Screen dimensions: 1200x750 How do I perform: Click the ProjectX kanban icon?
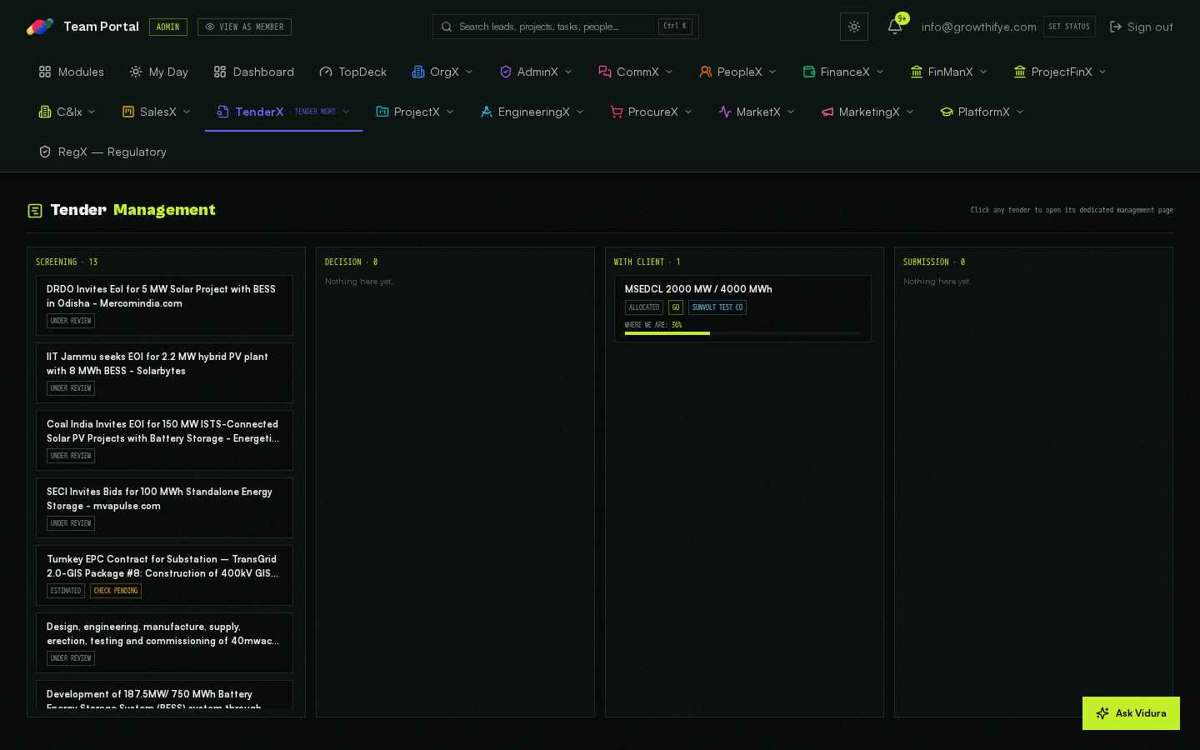382,112
